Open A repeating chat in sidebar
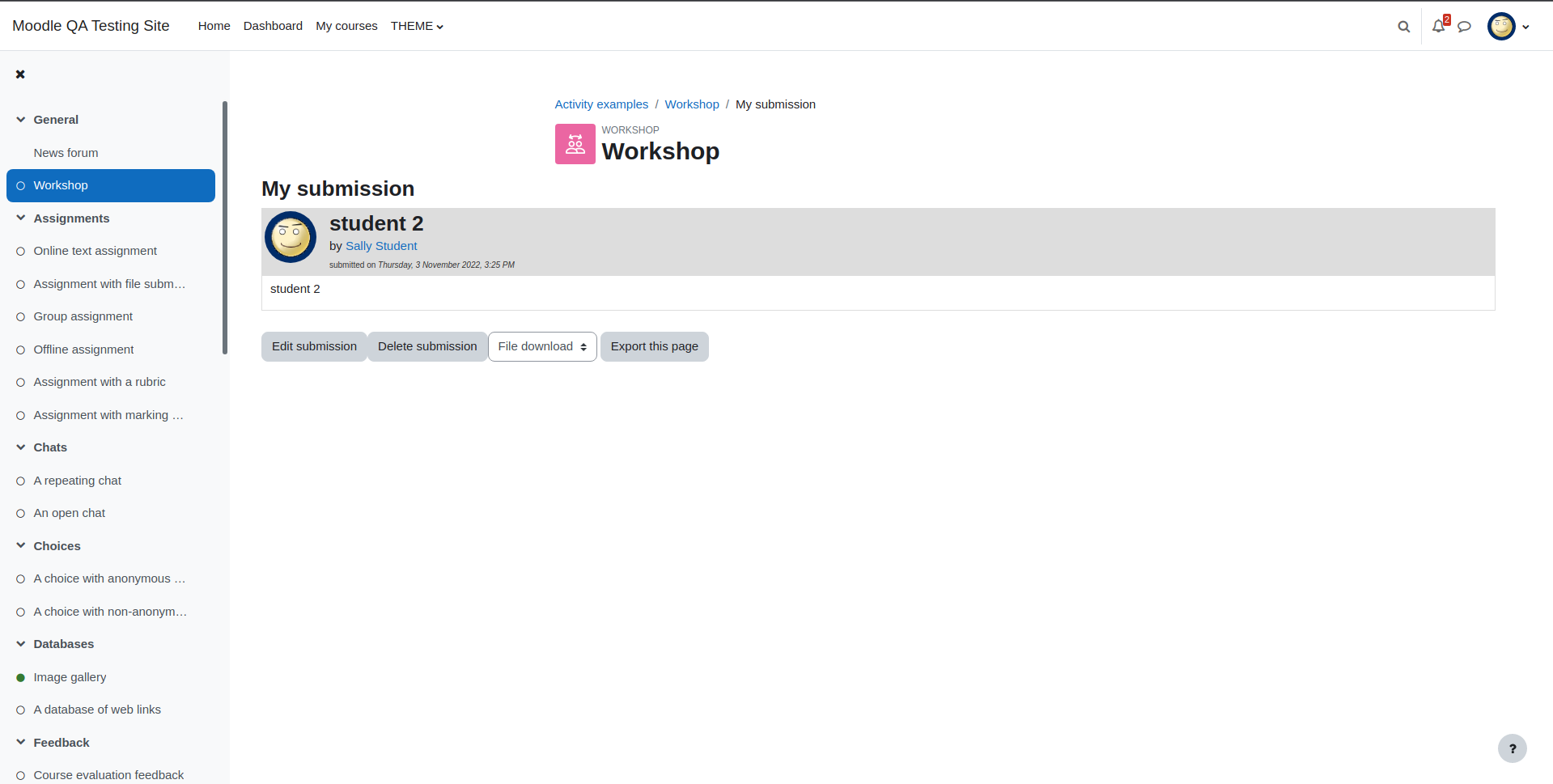Viewport: 1553px width, 784px height. click(x=78, y=481)
